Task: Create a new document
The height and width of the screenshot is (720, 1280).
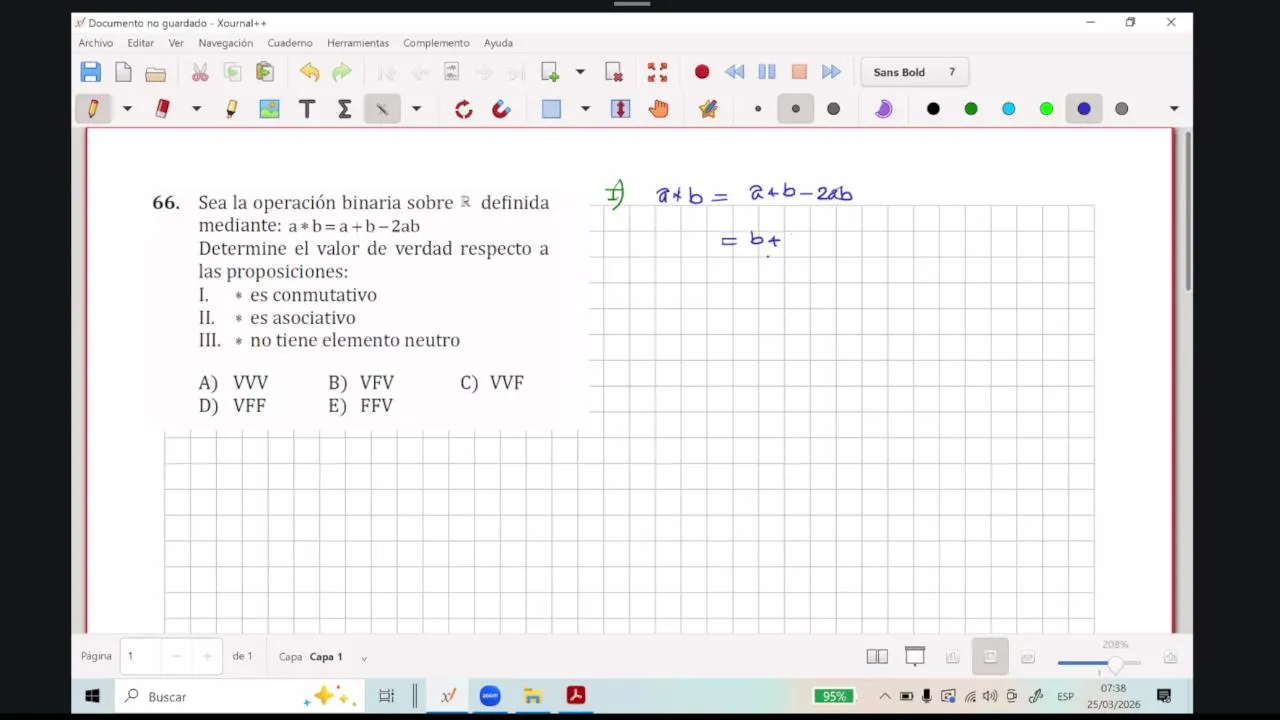Action: pos(123,72)
